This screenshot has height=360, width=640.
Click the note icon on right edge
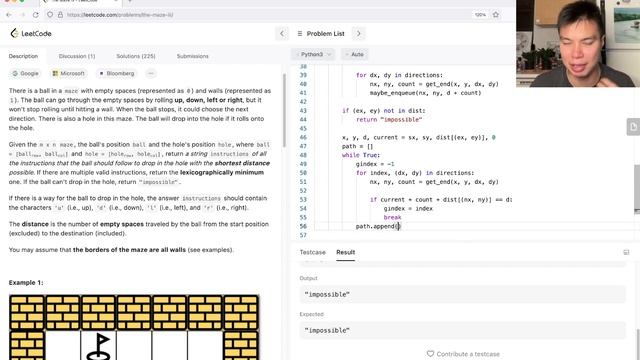[633, 127]
